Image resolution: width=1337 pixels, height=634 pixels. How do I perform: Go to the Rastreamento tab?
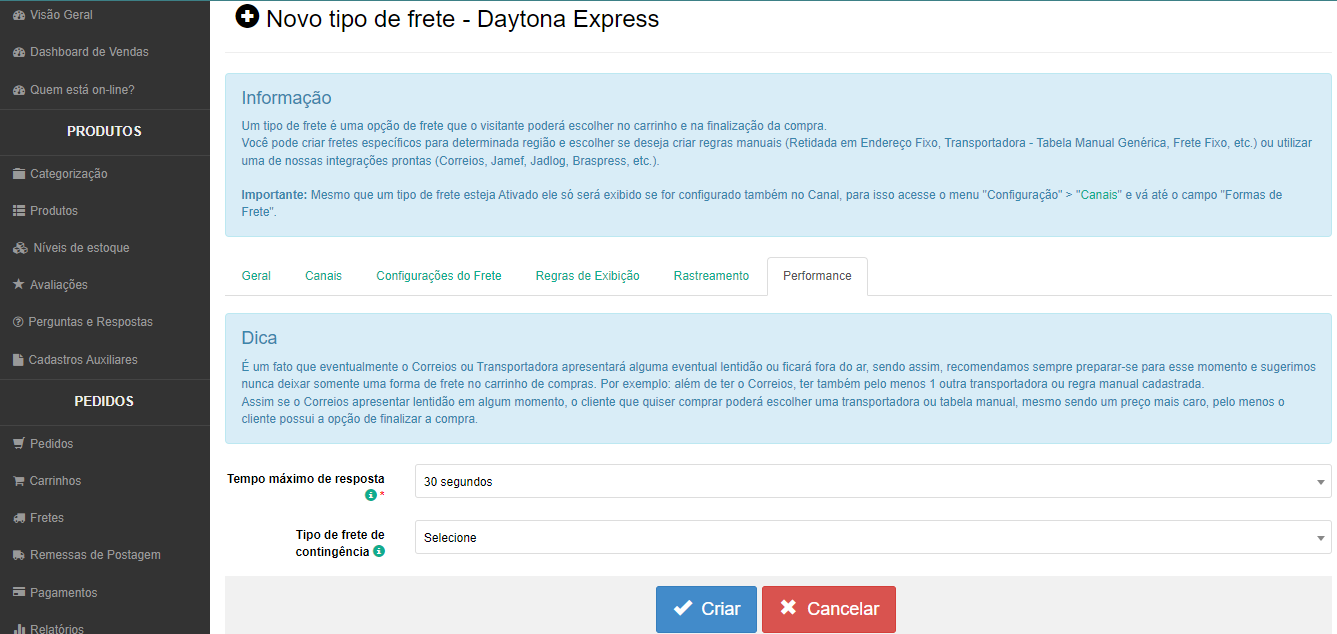[x=711, y=276]
